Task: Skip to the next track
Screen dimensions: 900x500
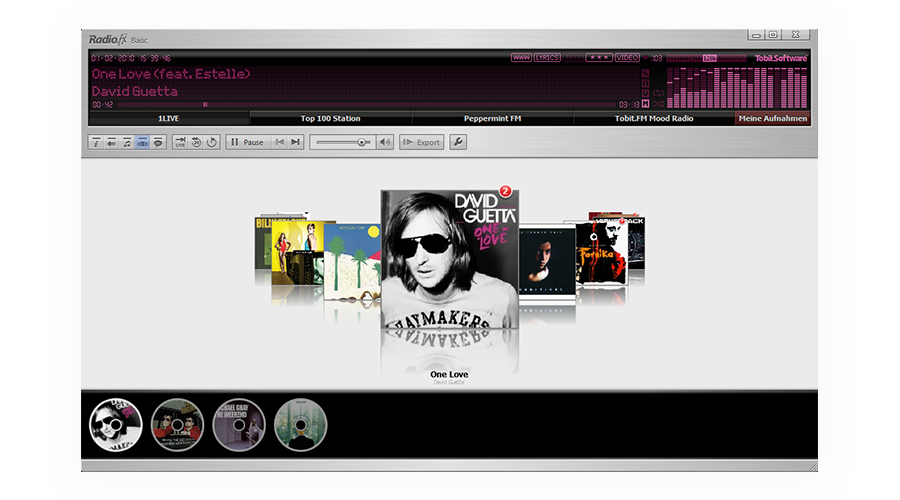Action: pyautogui.click(x=296, y=142)
